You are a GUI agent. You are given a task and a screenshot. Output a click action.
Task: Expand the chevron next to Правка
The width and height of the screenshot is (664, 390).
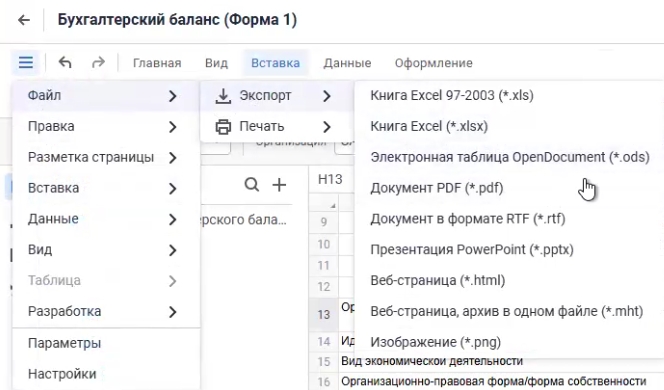coord(172,127)
